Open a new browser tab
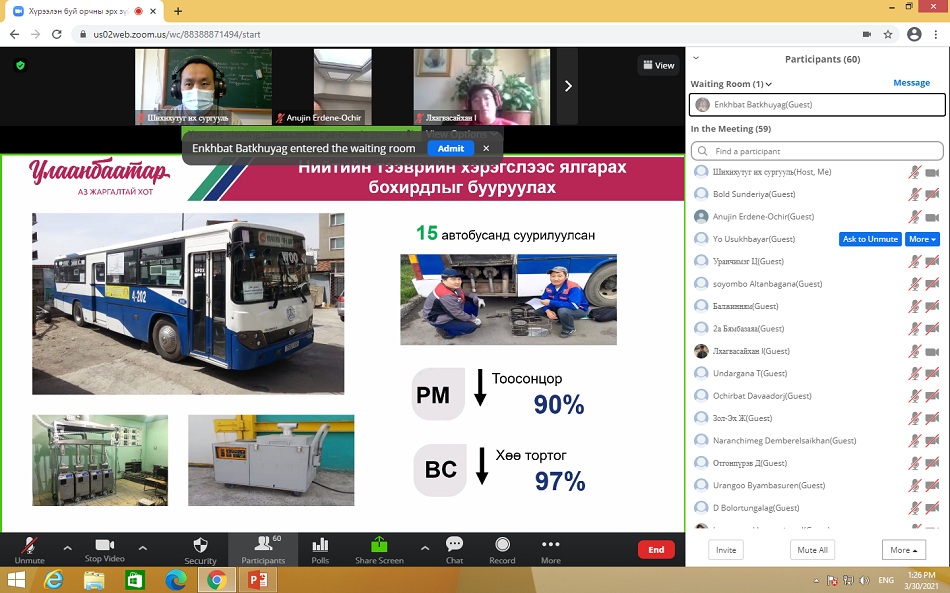 pyautogui.click(x=178, y=11)
